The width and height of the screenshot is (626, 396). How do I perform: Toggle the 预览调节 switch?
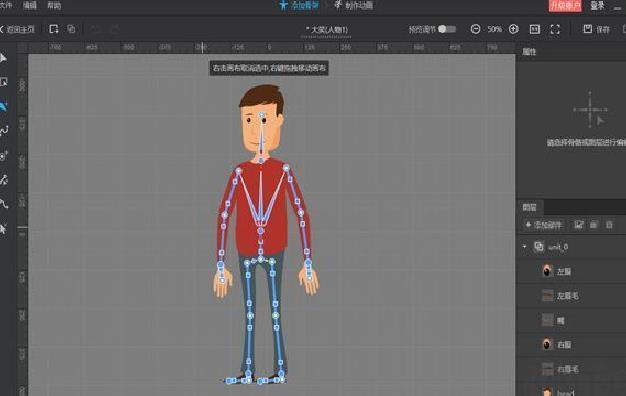click(x=447, y=29)
